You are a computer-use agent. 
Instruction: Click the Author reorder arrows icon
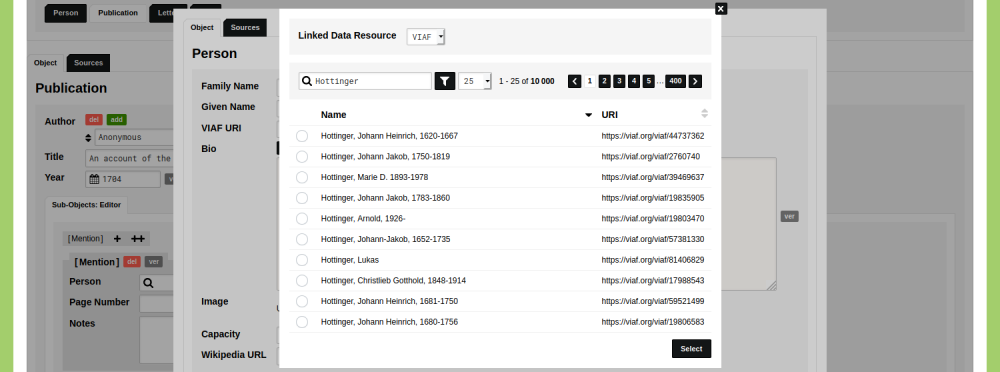[89, 137]
